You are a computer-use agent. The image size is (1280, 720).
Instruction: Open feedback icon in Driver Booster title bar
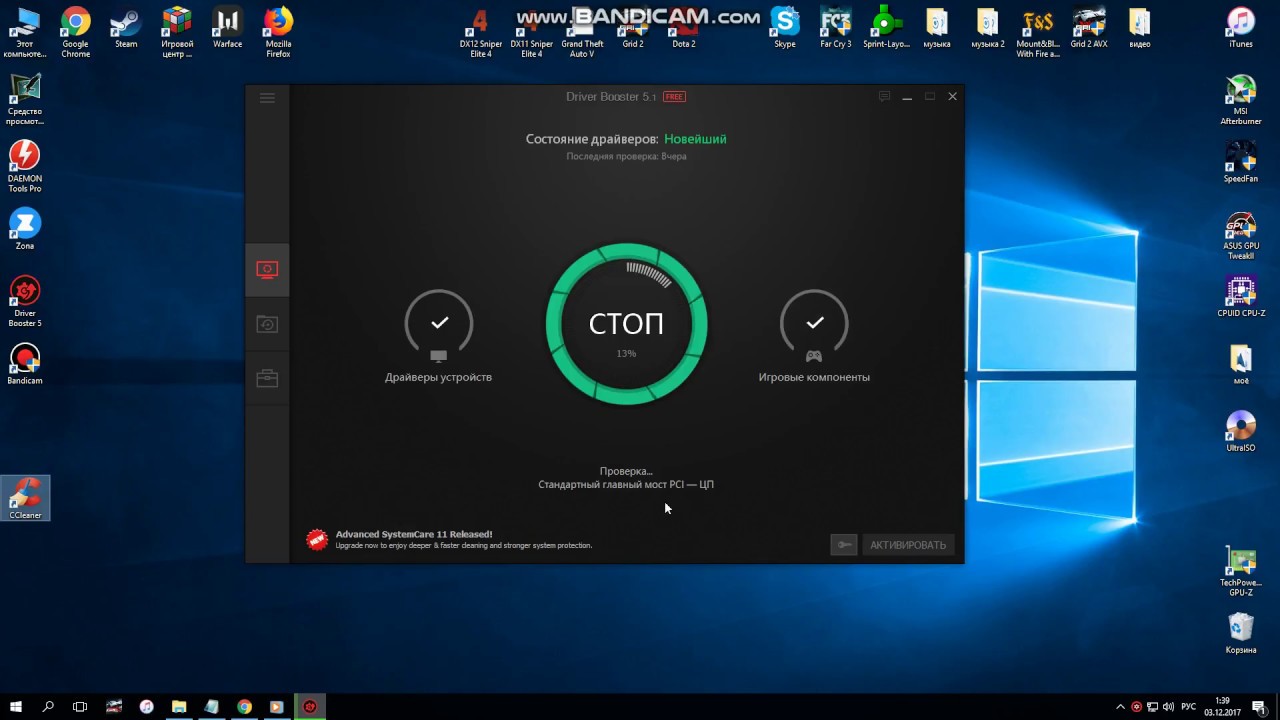(884, 97)
